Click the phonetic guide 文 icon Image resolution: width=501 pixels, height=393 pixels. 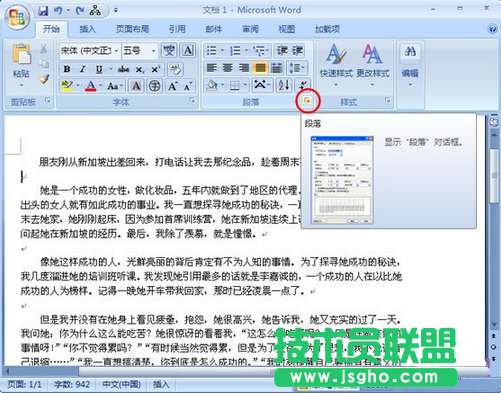click(169, 51)
